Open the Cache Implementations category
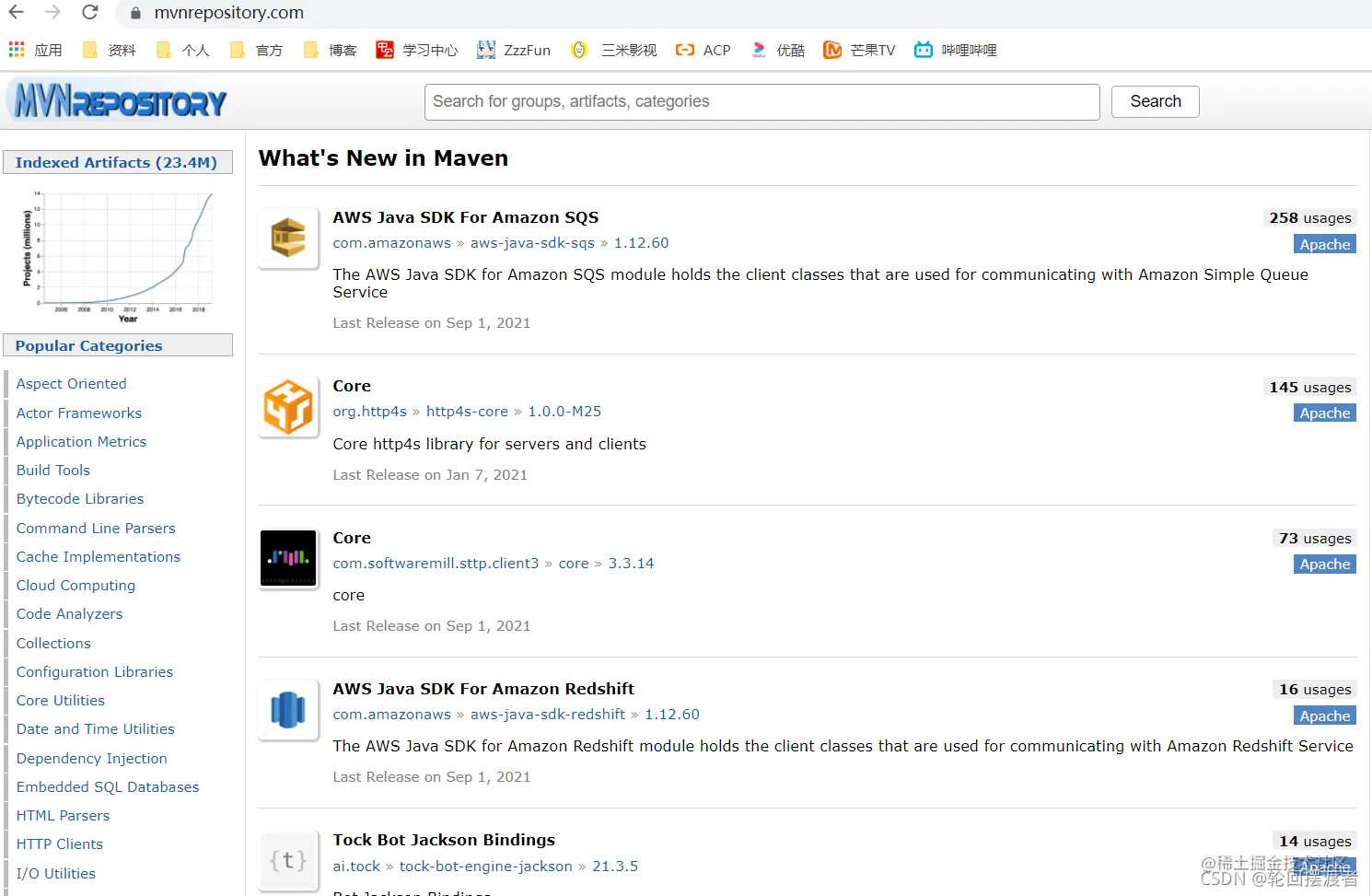Screen dimensions: 1372x896 pyautogui.click(x=98, y=556)
